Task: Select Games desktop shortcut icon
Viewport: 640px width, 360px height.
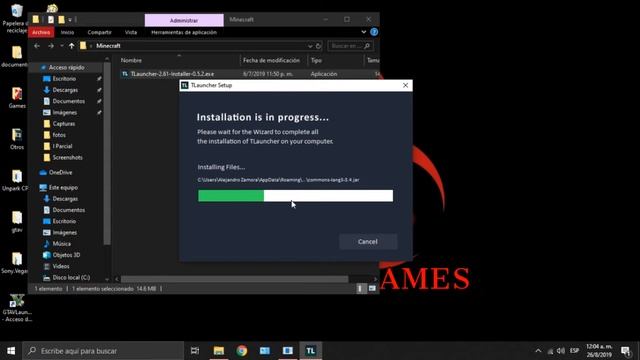Action: (17, 98)
